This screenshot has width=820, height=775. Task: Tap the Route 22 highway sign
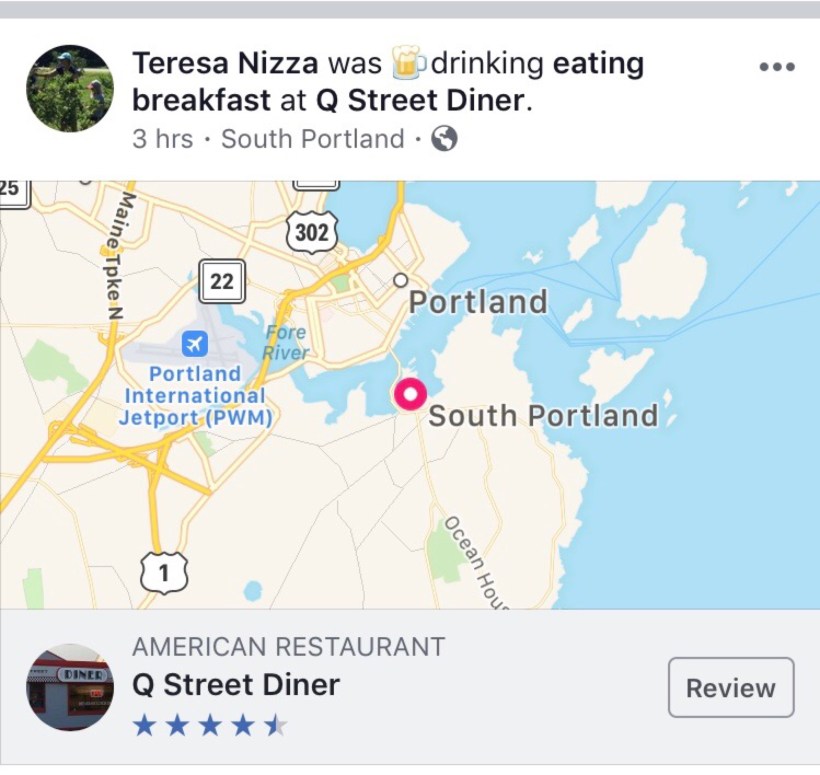pyautogui.click(x=221, y=282)
